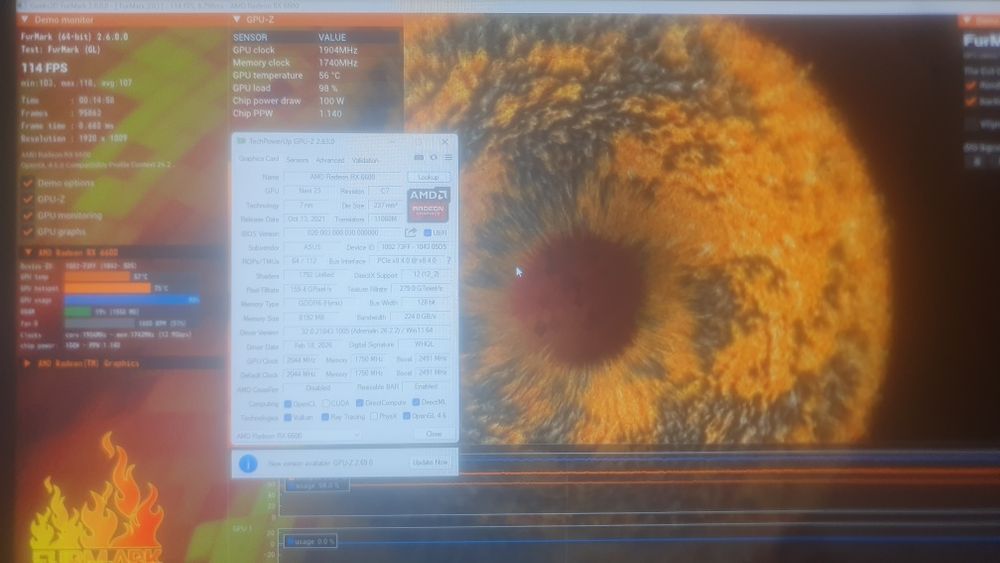Click the GPU load 98 % value
The height and width of the screenshot is (563, 1000).
point(328,88)
